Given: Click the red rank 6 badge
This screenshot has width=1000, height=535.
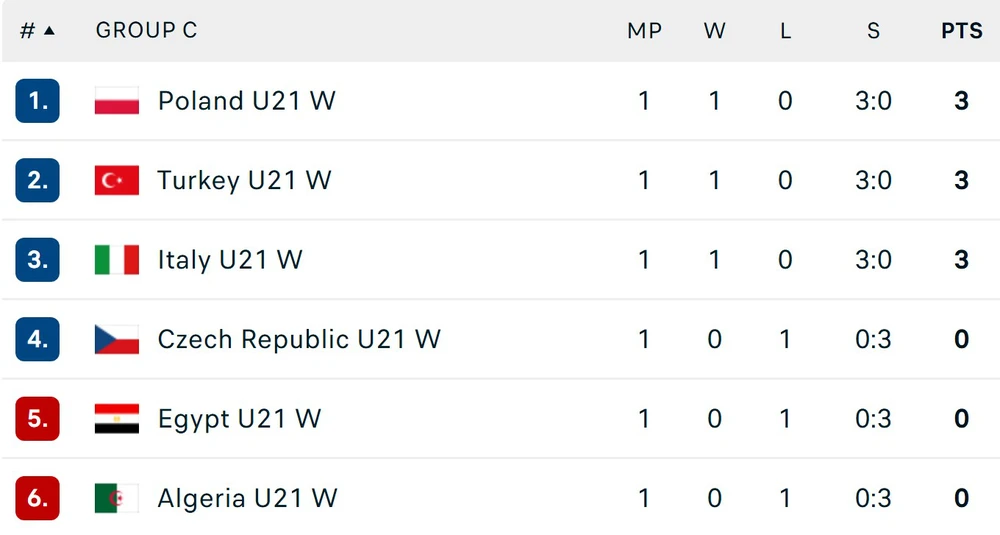Looking at the screenshot, I should click(38, 498).
